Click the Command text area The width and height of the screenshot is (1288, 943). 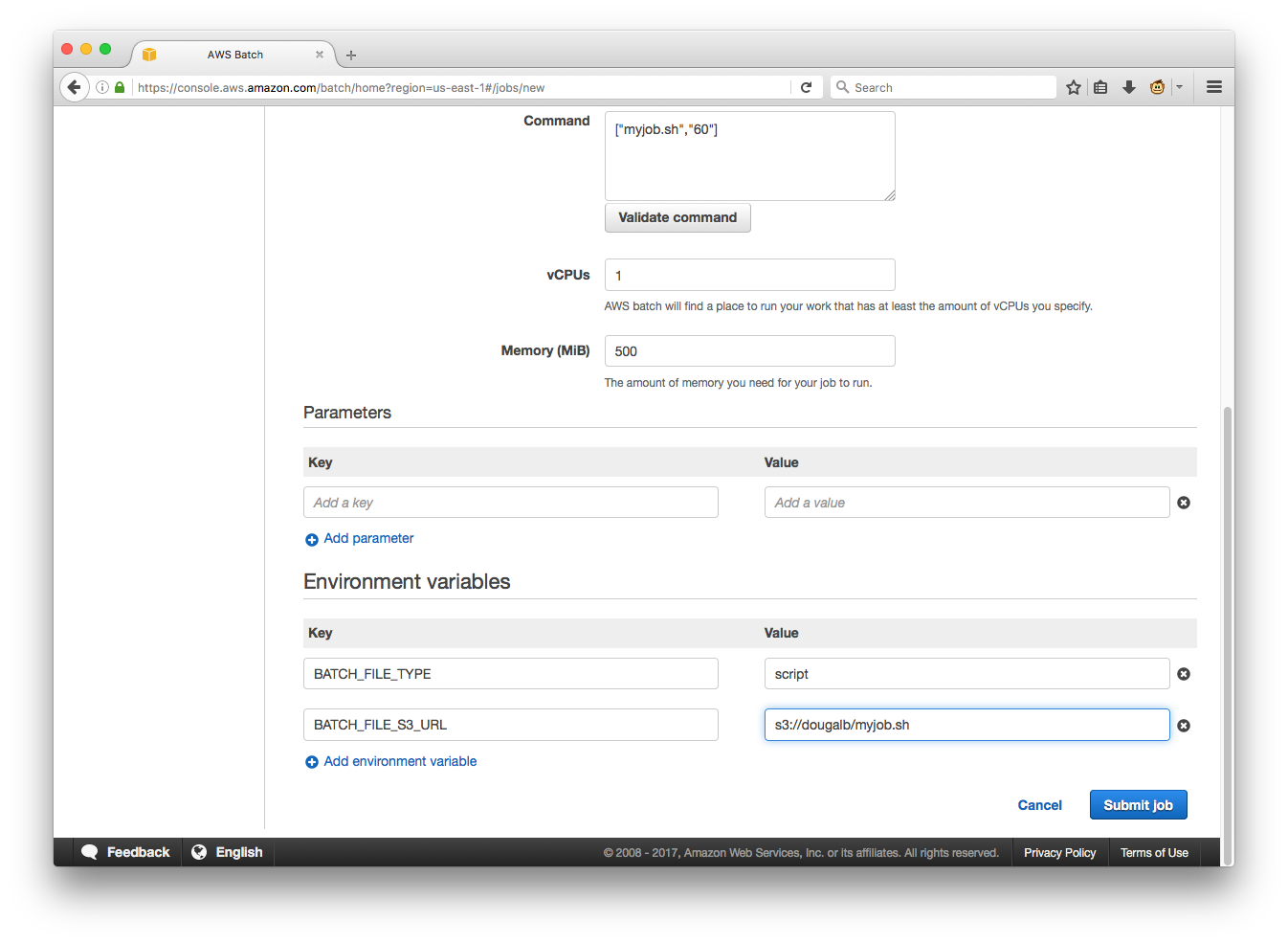[750, 156]
